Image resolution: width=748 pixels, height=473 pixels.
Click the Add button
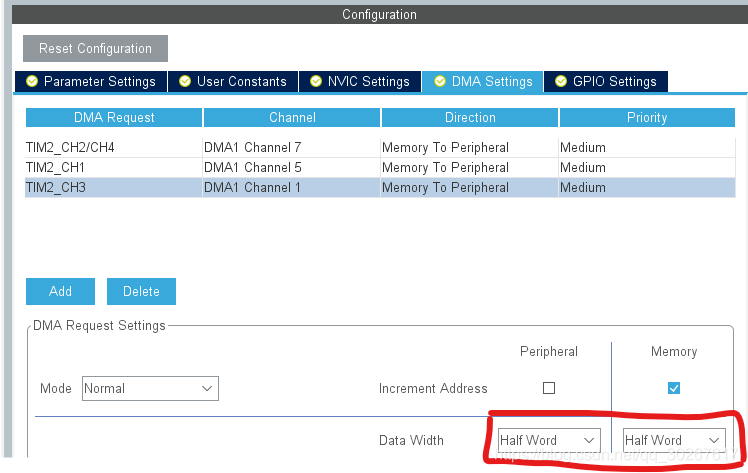(60, 291)
